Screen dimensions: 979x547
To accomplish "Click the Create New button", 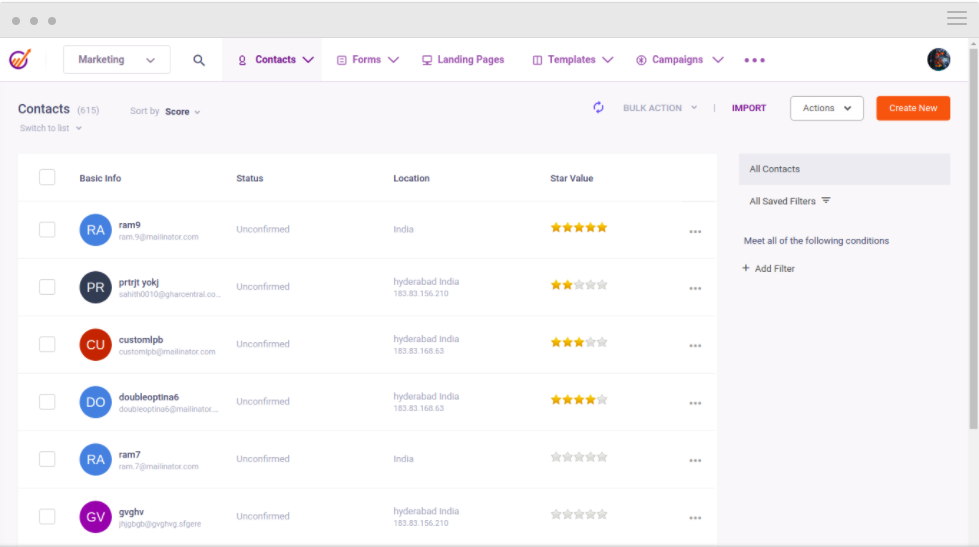I will pos(912,108).
